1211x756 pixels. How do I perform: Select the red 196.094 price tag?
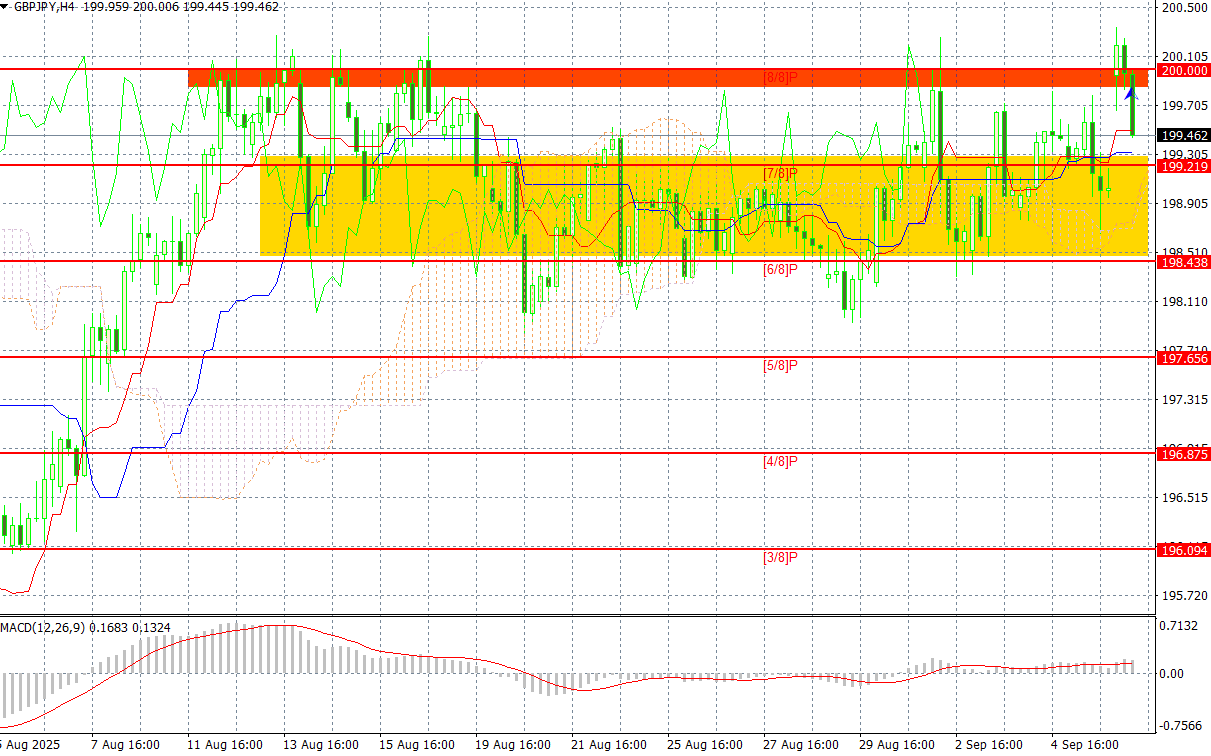1182,550
